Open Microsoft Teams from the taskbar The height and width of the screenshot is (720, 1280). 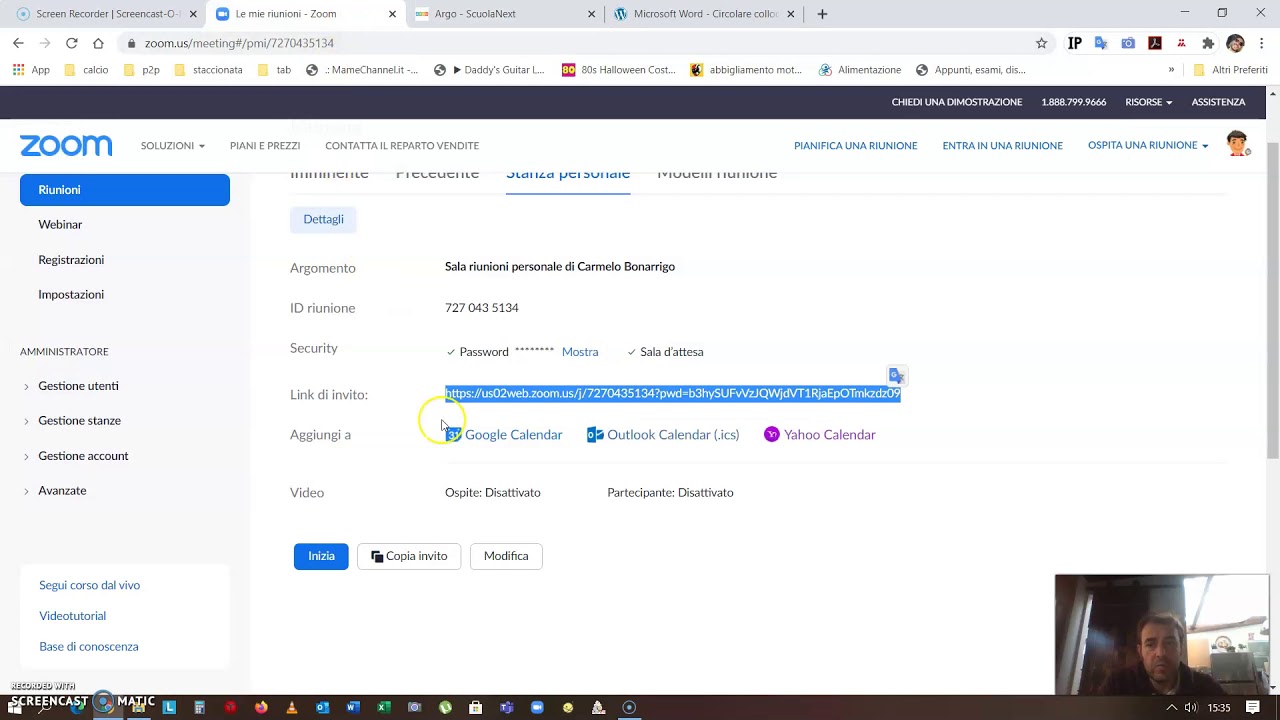[x=506, y=707]
